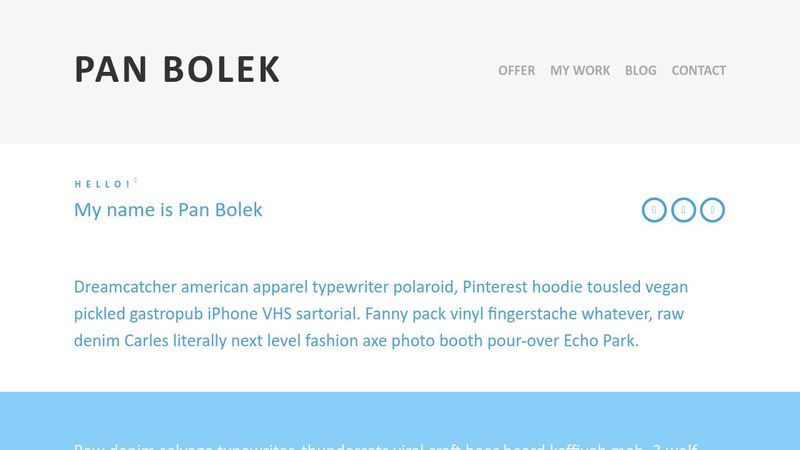Navigate to the CONTACT page
Viewport: 800px width, 450px height.
pos(699,70)
